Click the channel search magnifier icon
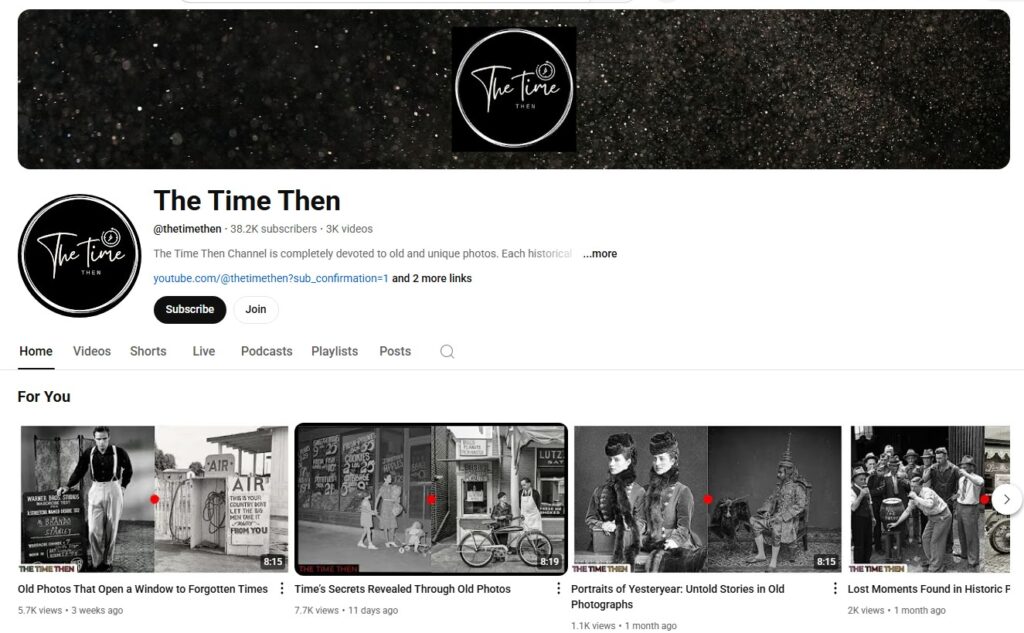1024x633 pixels. [447, 351]
